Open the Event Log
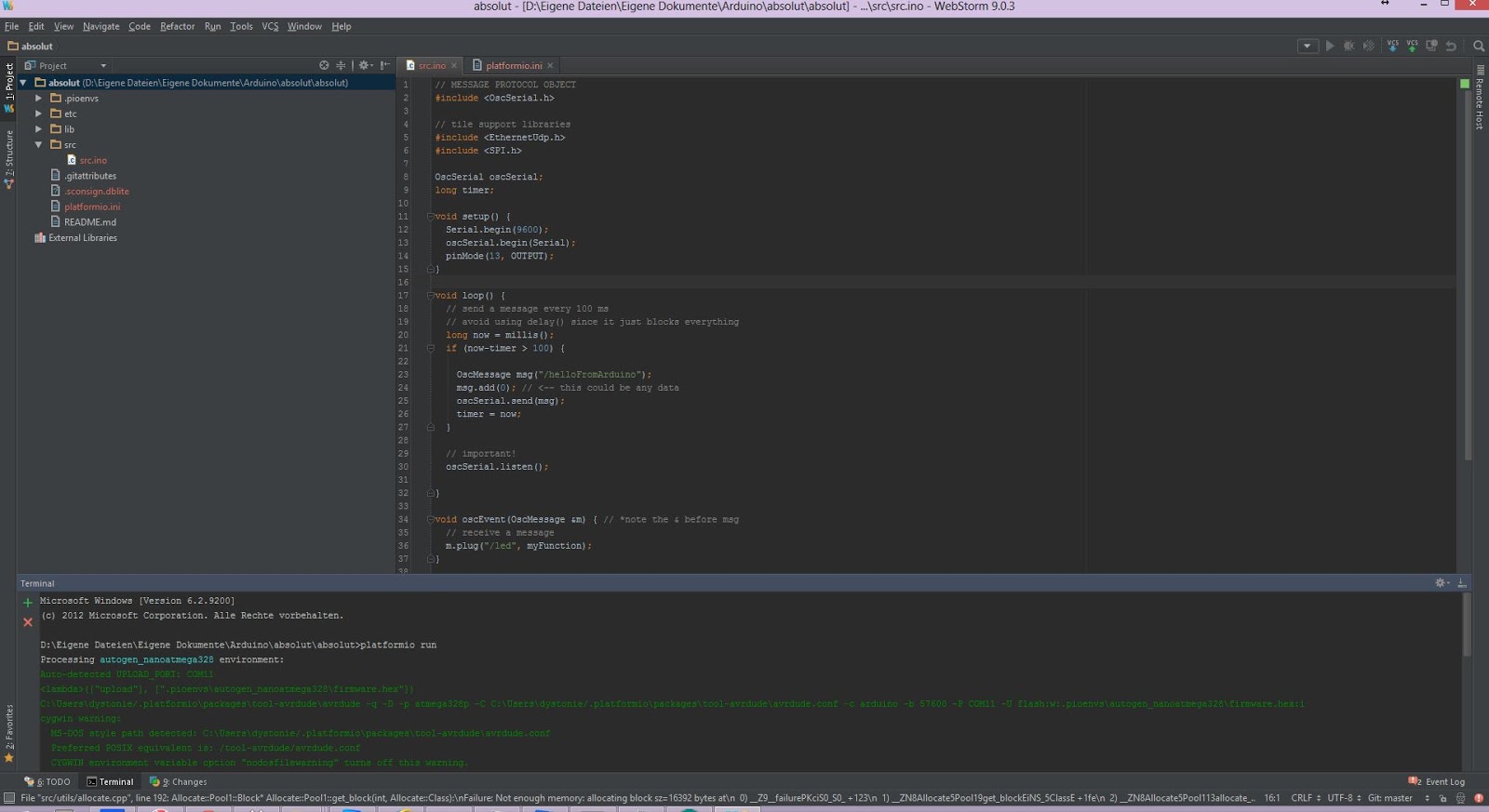Image resolution: width=1489 pixels, height=812 pixels. (1437, 782)
